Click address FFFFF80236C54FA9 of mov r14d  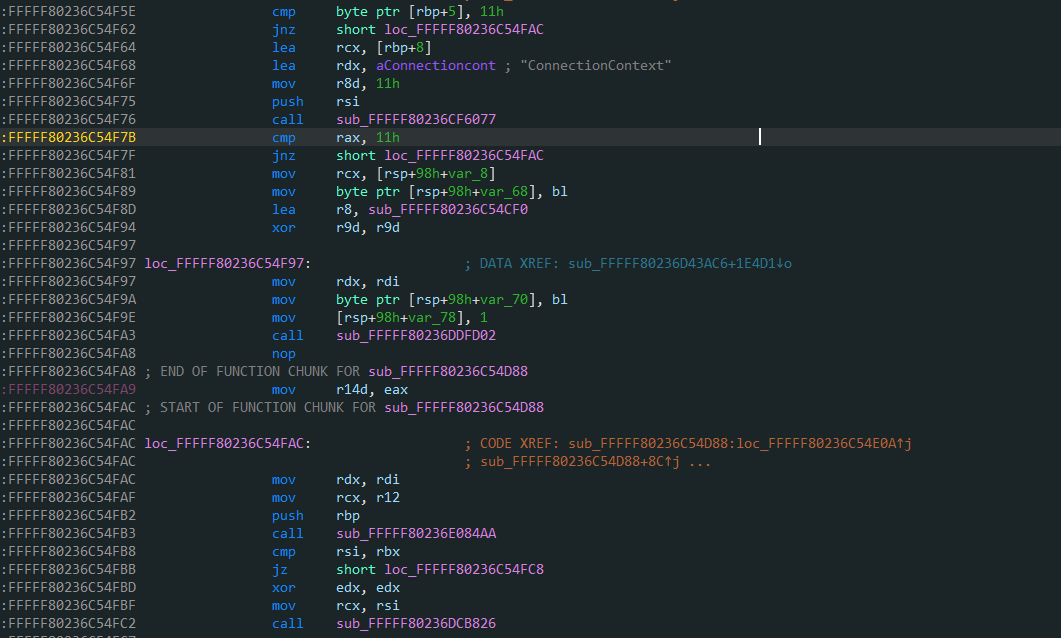[72, 389]
